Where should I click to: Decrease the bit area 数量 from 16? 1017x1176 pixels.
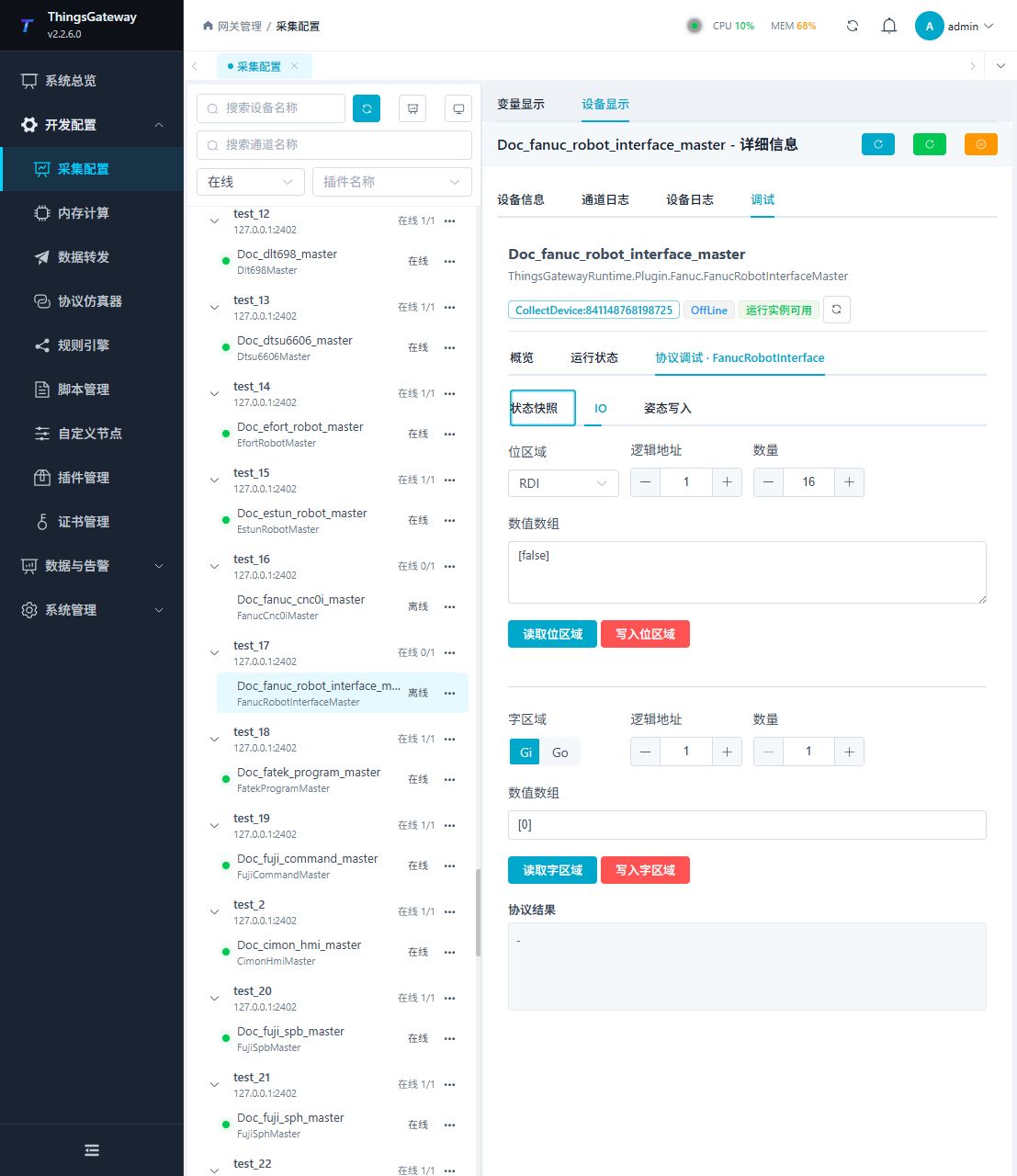click(768, 482)
